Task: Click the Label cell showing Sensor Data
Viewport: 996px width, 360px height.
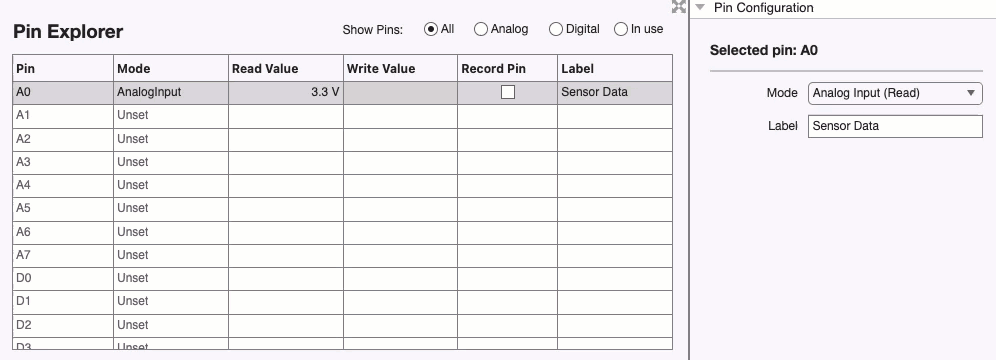Action: pyautogui.click(x=615, y=93)
